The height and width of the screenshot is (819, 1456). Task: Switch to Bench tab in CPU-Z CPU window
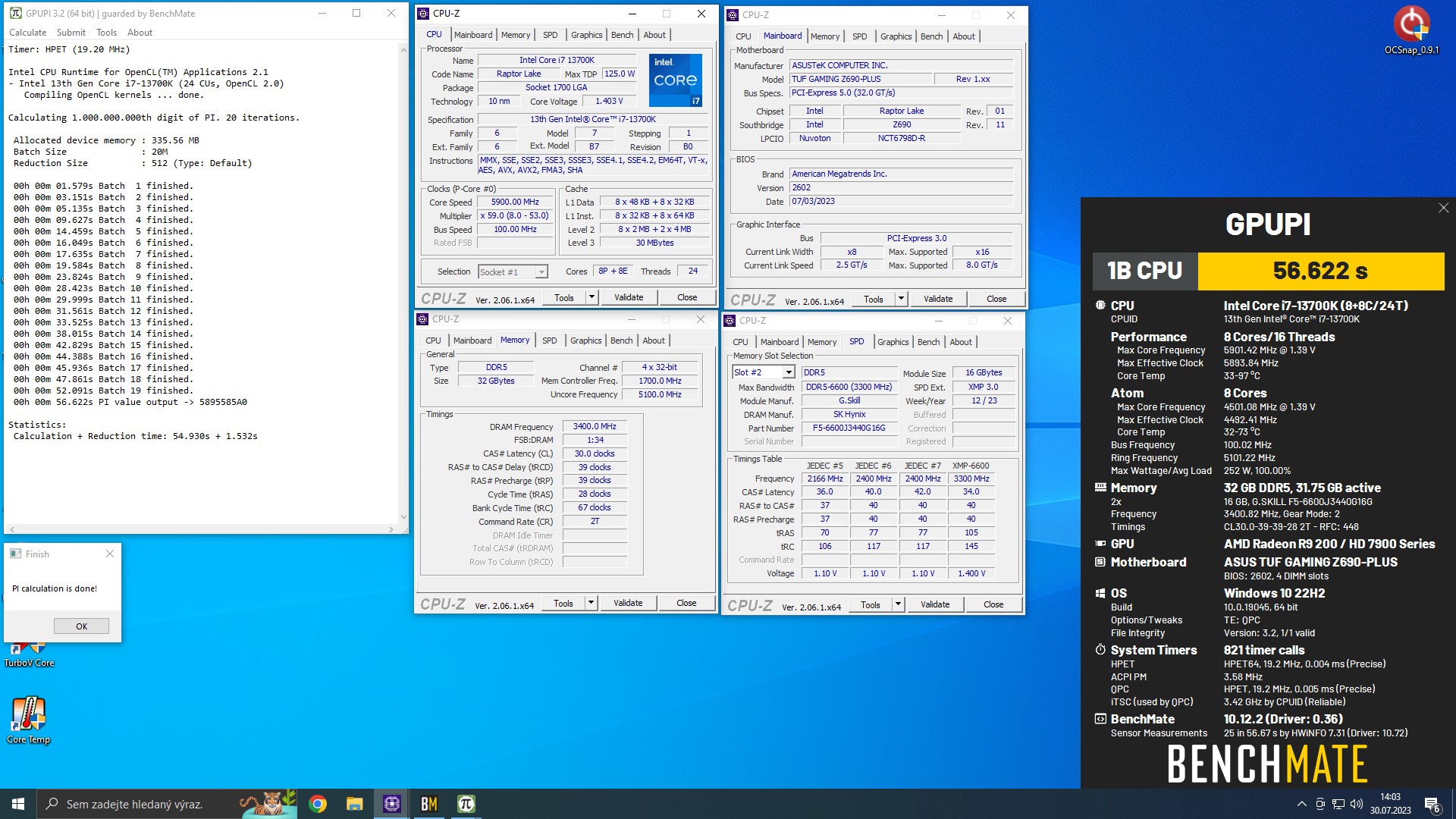622,35
